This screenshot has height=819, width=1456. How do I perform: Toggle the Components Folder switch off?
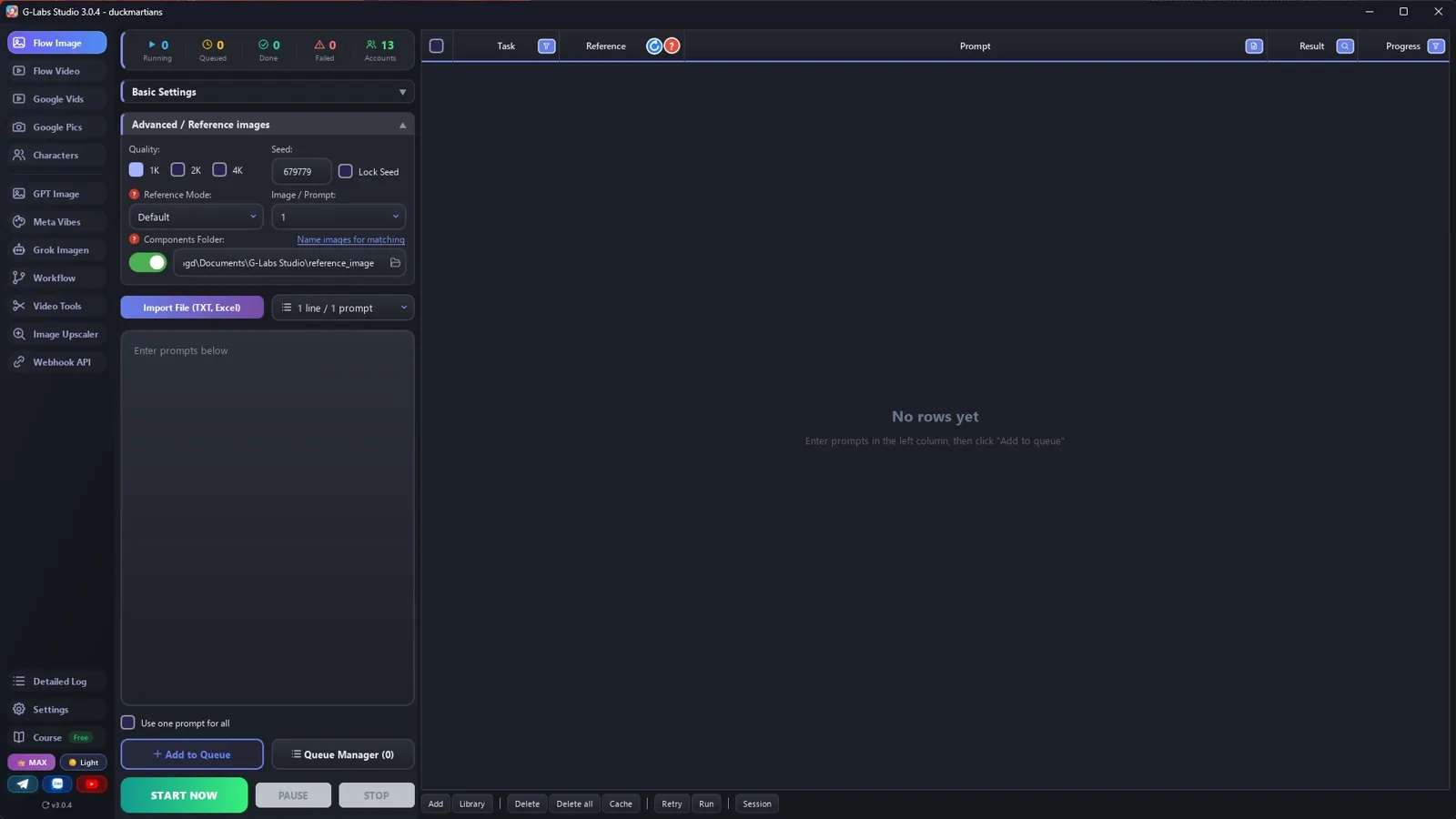click(x=147, y=263)
